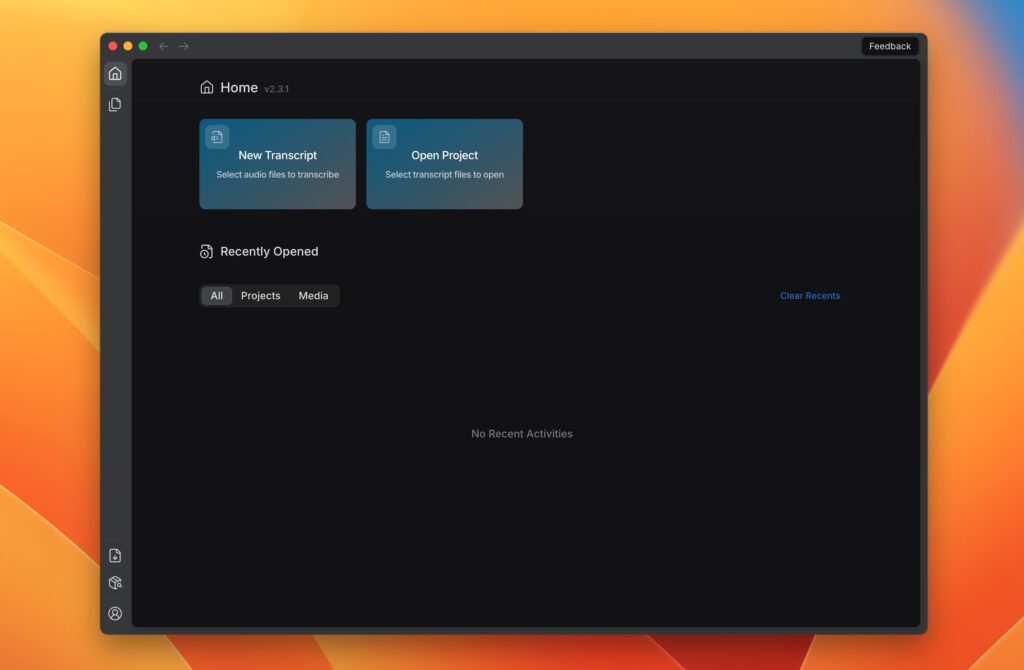The image size is (1024, 670).
Task: Open the documents panel from the sidebar
Action: coord(115,104)
